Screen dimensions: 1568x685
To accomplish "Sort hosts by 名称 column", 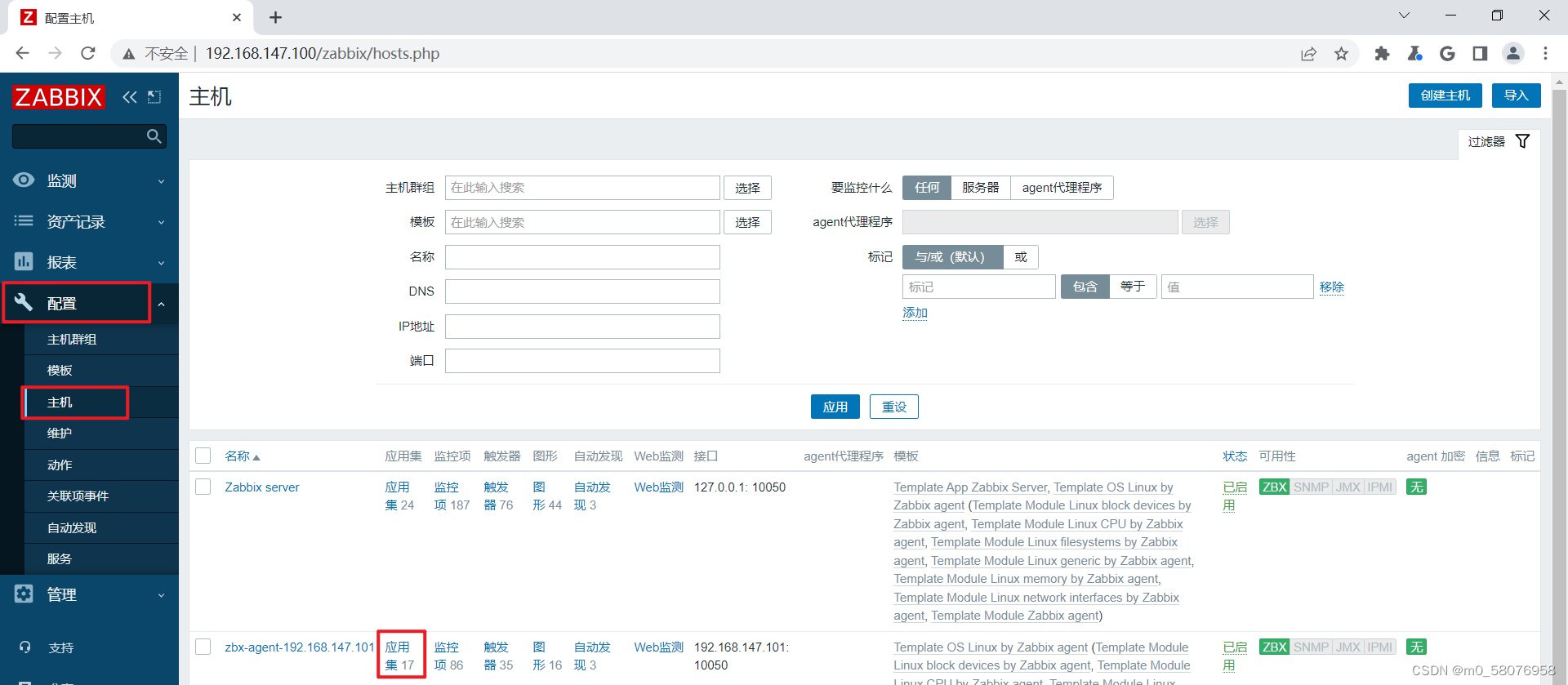I will 242,456.
